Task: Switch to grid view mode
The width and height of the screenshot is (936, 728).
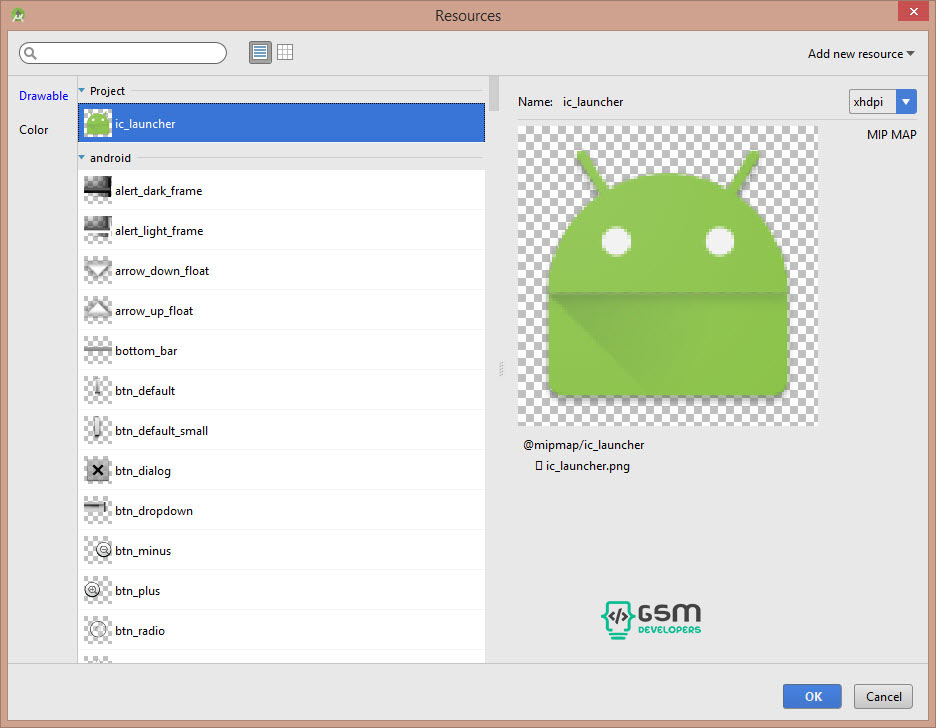Action: pos(285,53)
